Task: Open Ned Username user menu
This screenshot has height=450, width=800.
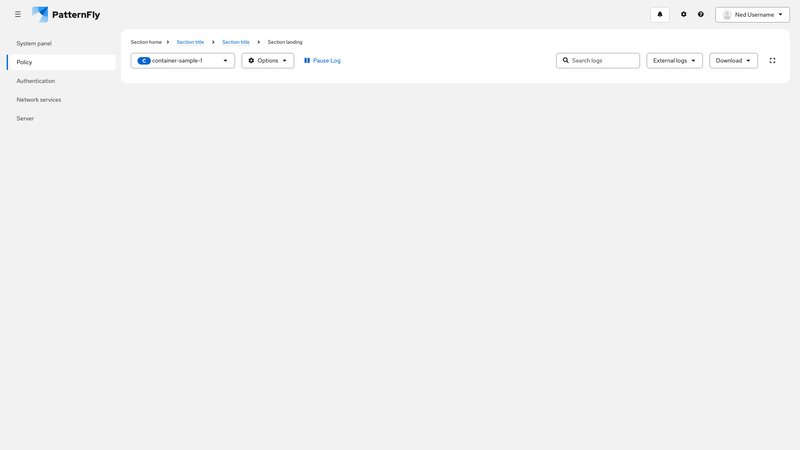Action: coord(752,15)
